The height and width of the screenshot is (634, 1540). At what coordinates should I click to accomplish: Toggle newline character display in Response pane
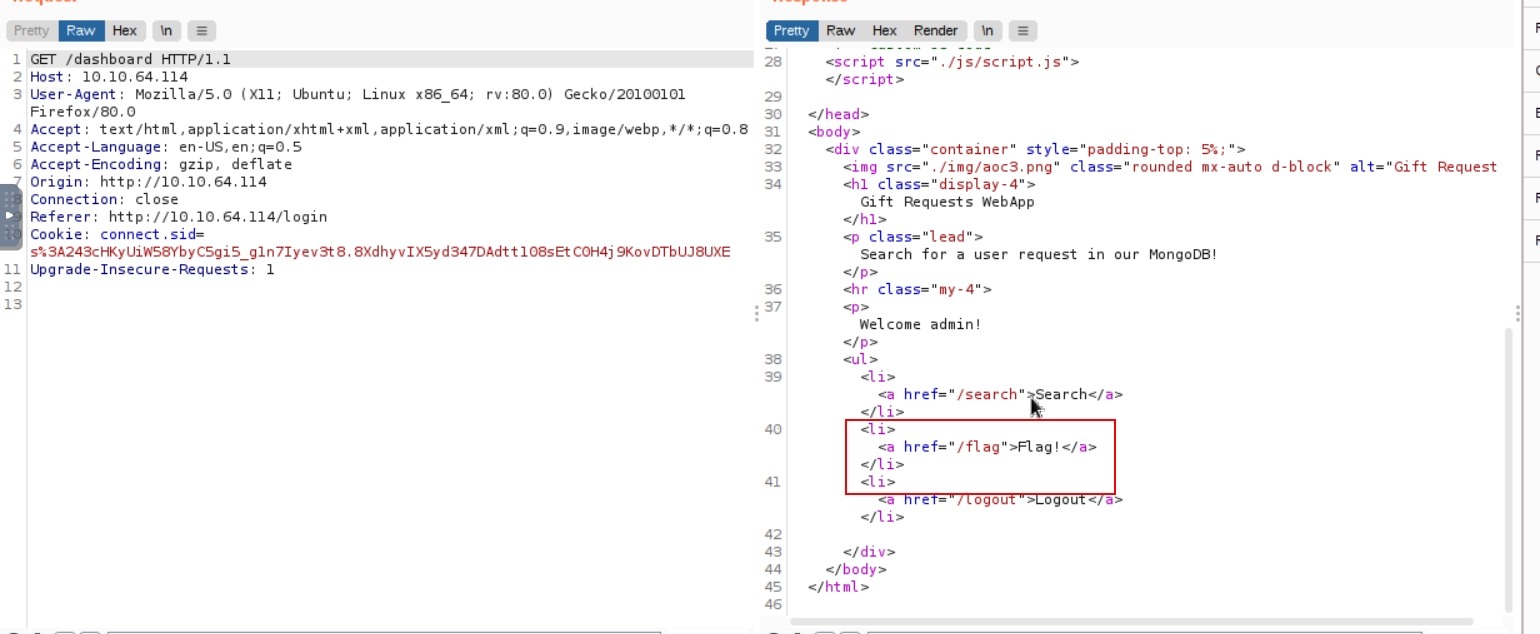pyautogui.click(x=987, y=31)
